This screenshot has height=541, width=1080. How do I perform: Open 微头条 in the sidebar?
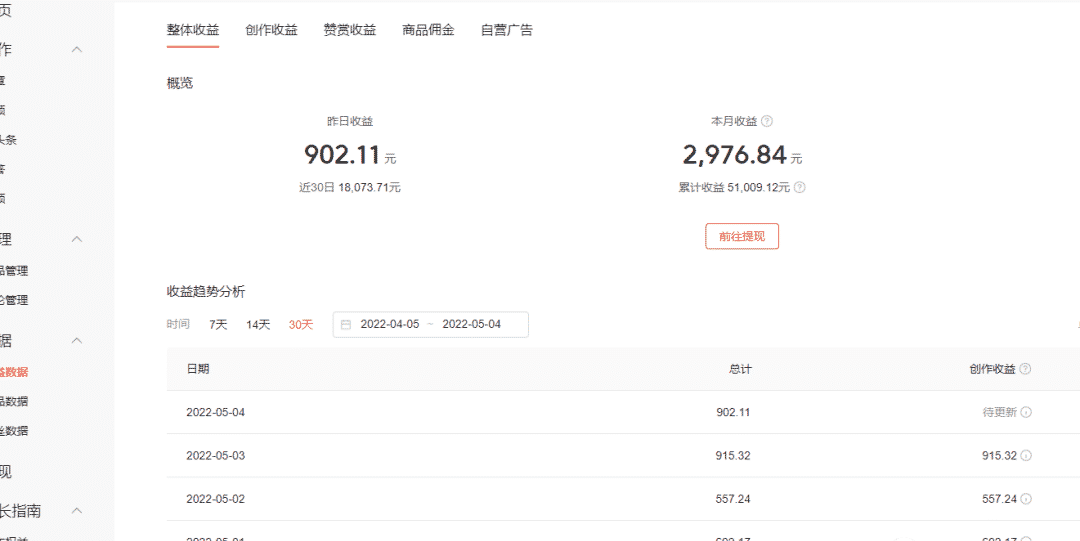coord(8,140)
